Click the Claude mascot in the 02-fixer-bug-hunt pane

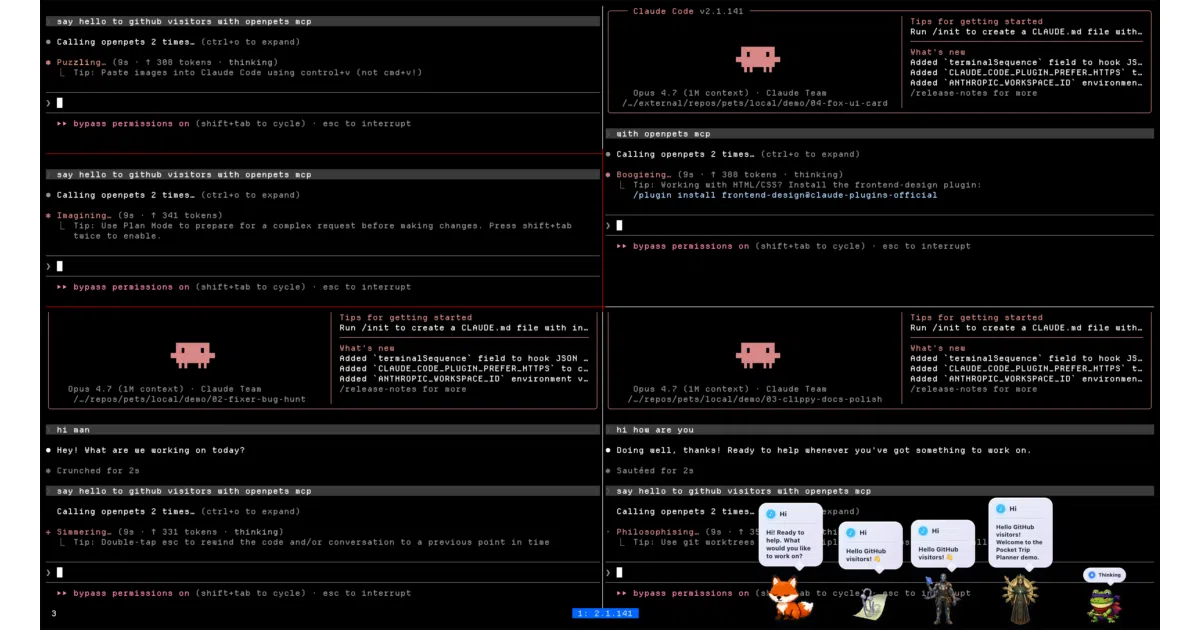(x=192, y=354)
